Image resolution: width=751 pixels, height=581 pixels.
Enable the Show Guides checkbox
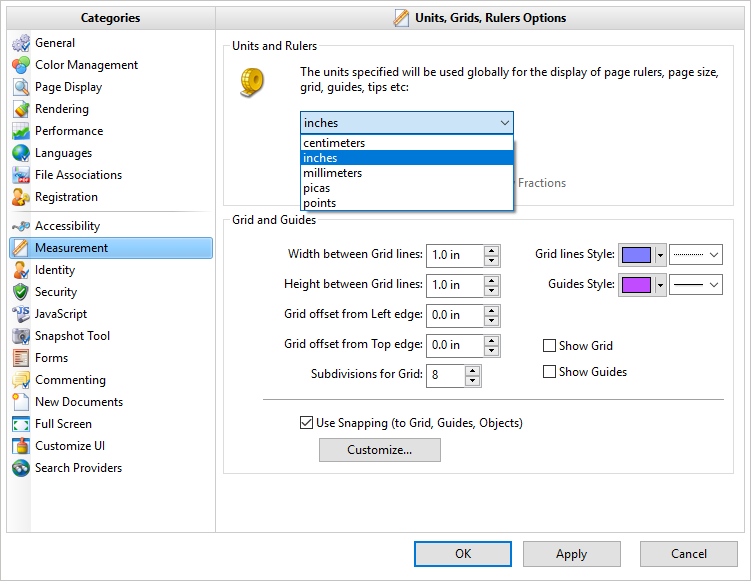[x=549, y=372]
